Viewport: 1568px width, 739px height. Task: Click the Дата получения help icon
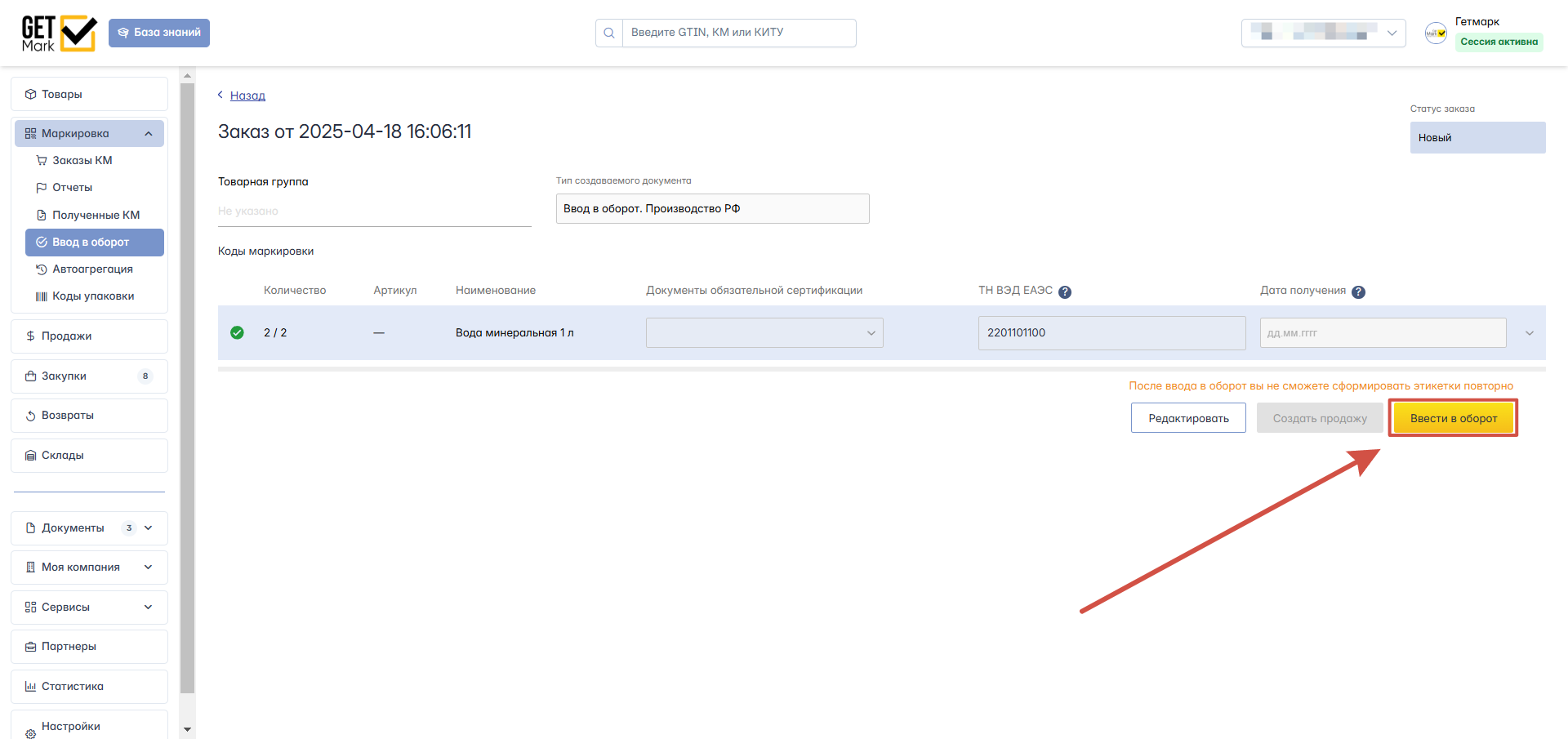[1358, 292]
